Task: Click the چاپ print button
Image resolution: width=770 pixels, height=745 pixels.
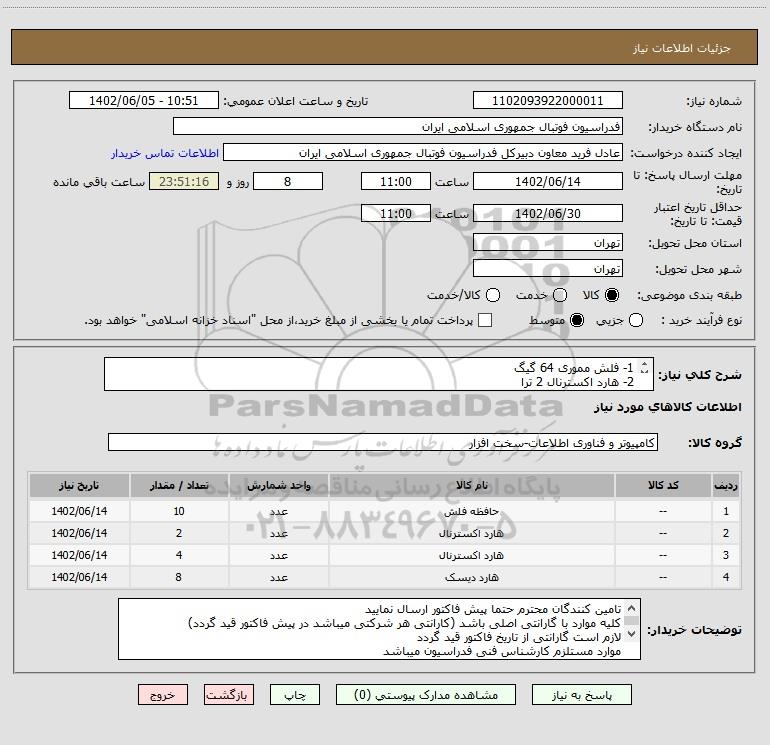Action: [295, 695]
